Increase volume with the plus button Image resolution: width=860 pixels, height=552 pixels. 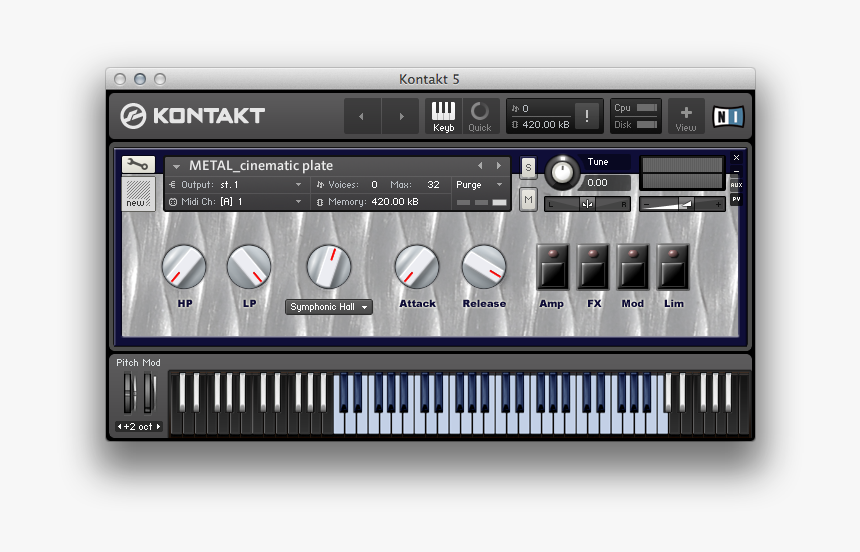(x=718, y=205)
